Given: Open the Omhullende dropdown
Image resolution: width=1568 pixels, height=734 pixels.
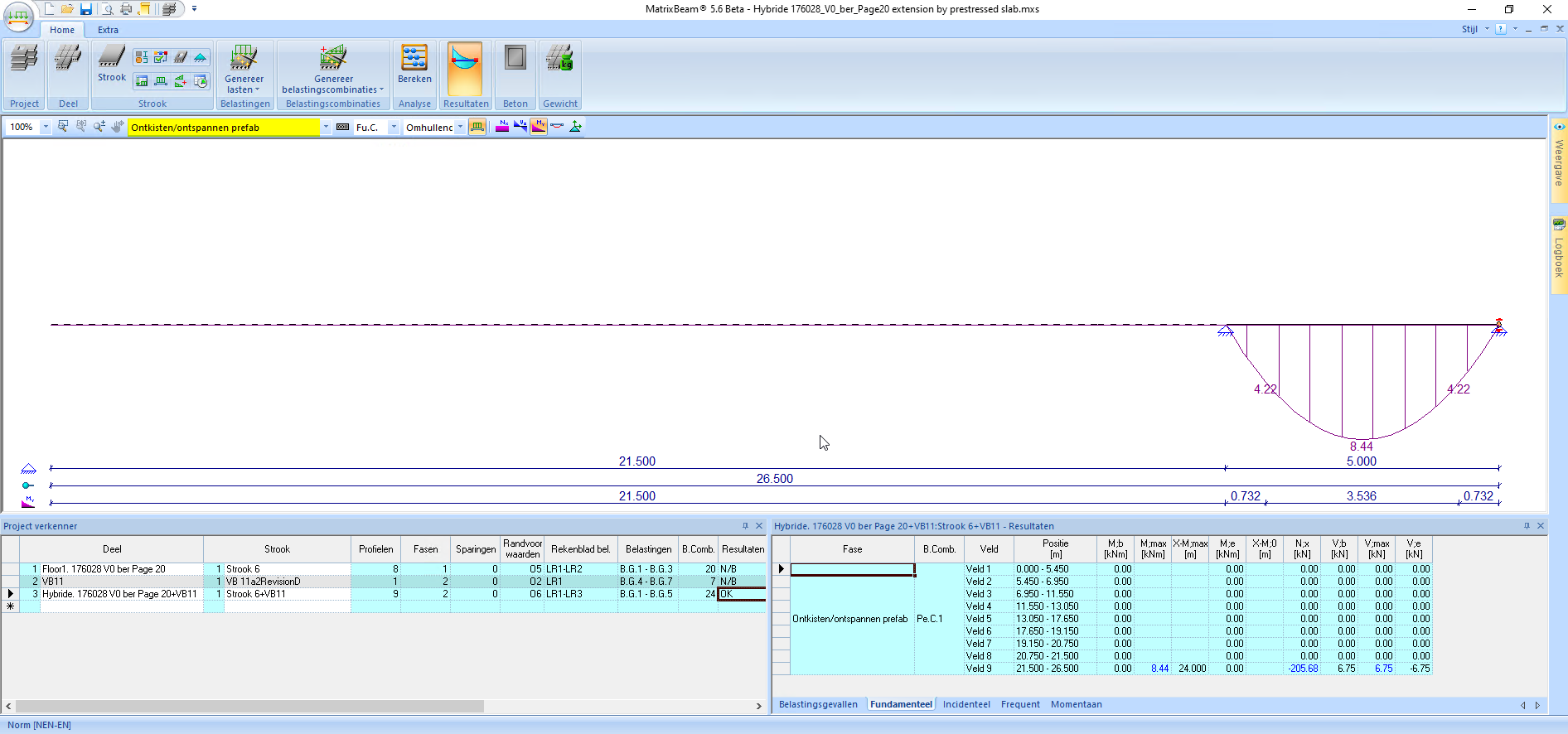Looking at the screenshot, I should (x=460, y=127).
